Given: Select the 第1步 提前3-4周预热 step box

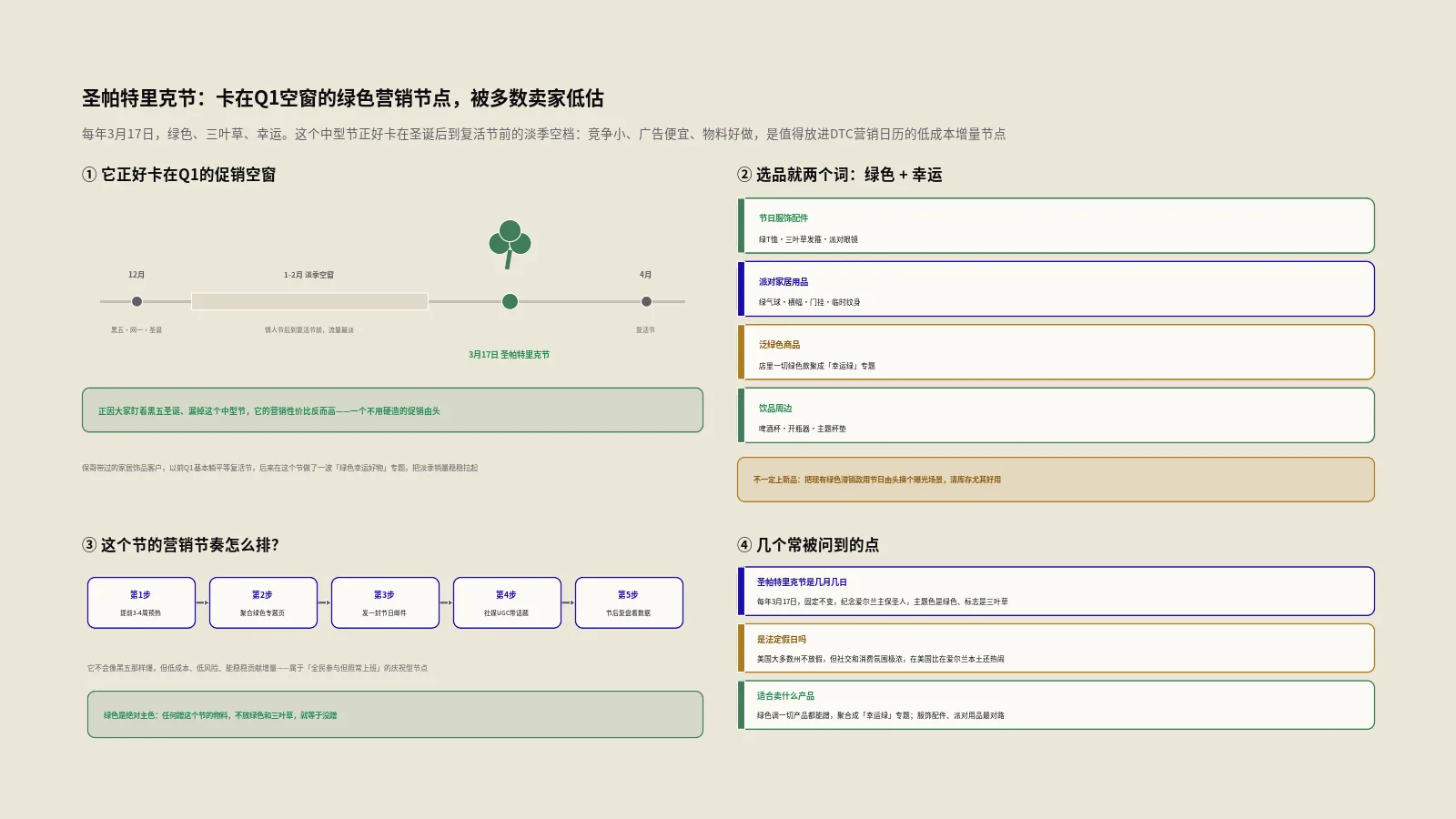Looking at the screenshot, I should pos(141,602).
